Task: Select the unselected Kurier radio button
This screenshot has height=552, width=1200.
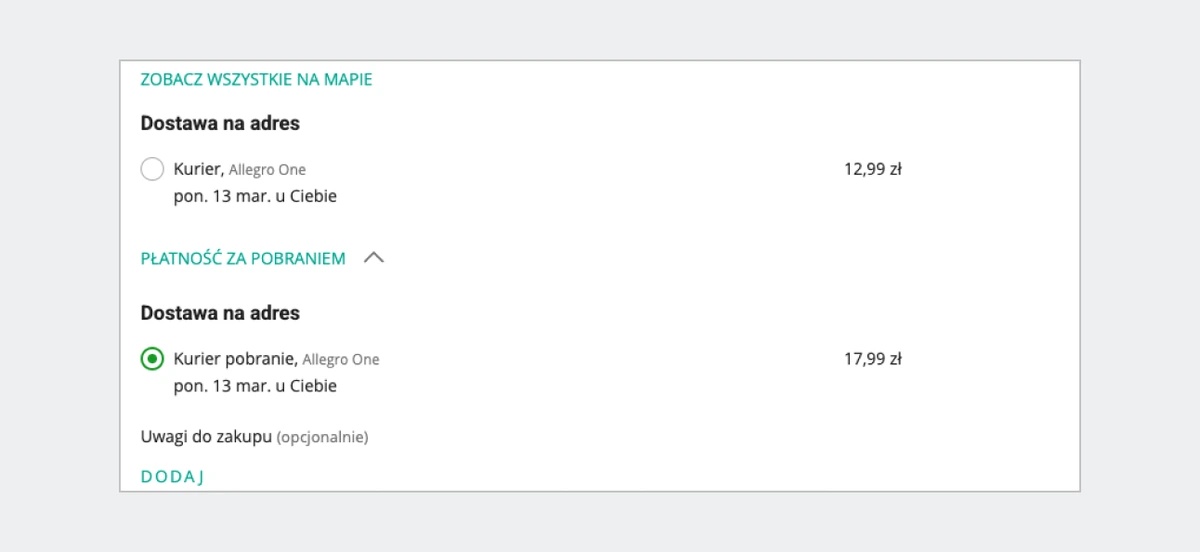Action: pyautogui.click(x=152, y=169)
